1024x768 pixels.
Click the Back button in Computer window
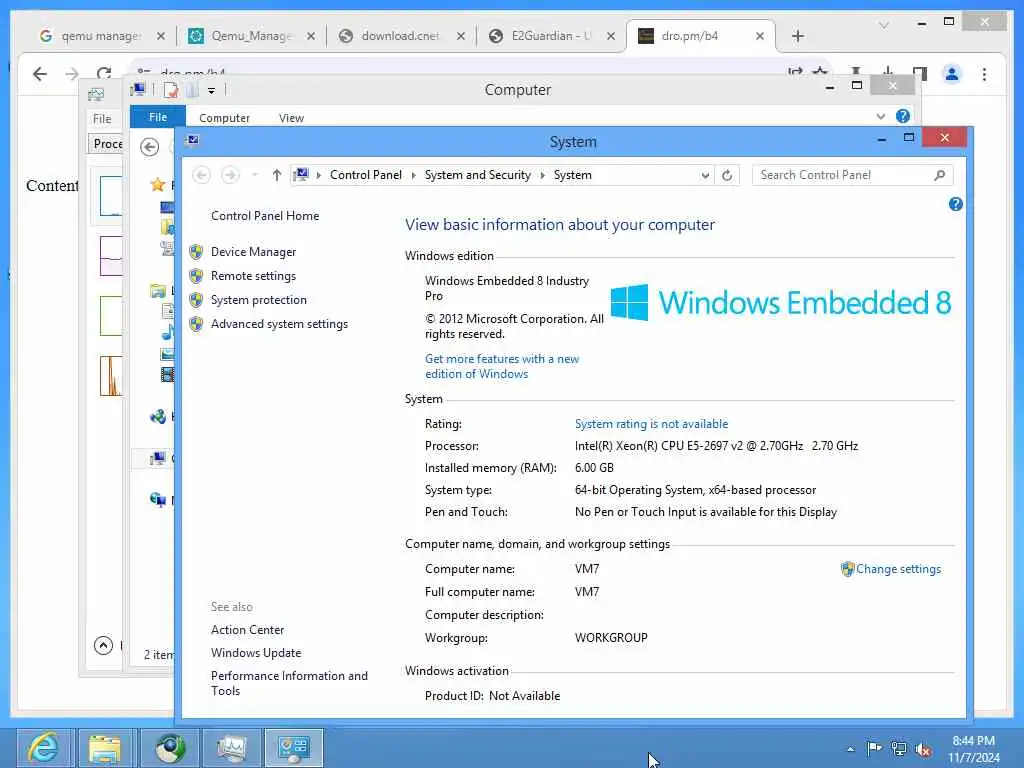[150, 147]
